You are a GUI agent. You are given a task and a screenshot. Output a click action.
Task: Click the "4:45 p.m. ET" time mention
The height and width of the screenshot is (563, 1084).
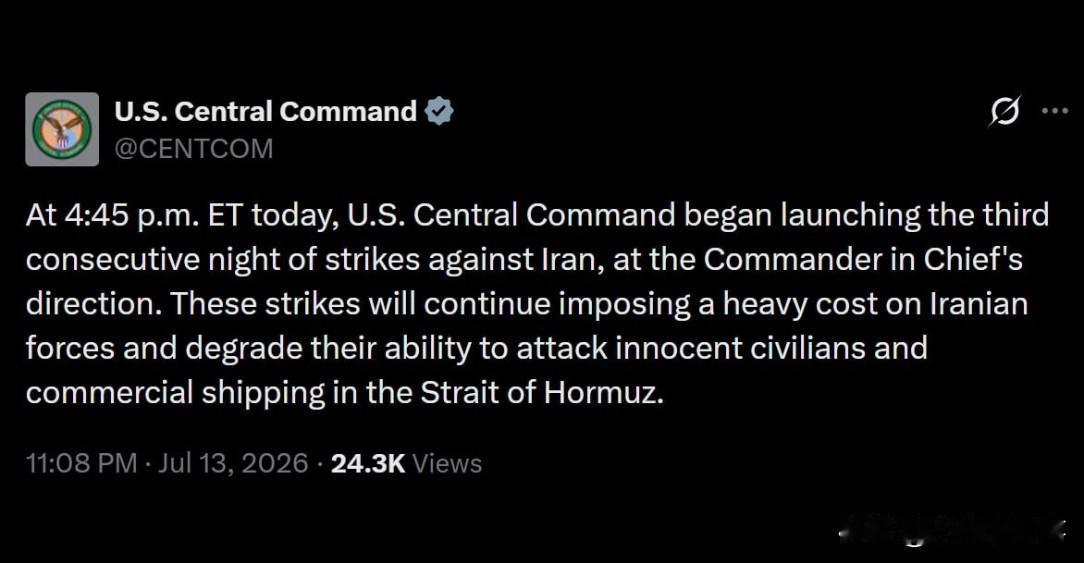tap(153, 216)
